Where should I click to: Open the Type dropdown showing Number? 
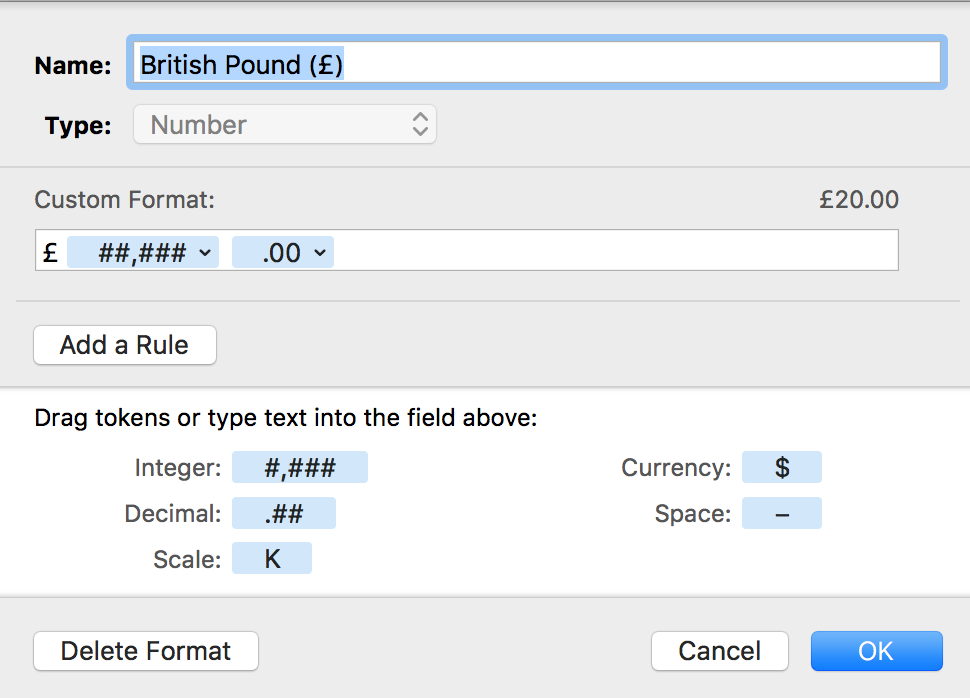tap(285, 125)
